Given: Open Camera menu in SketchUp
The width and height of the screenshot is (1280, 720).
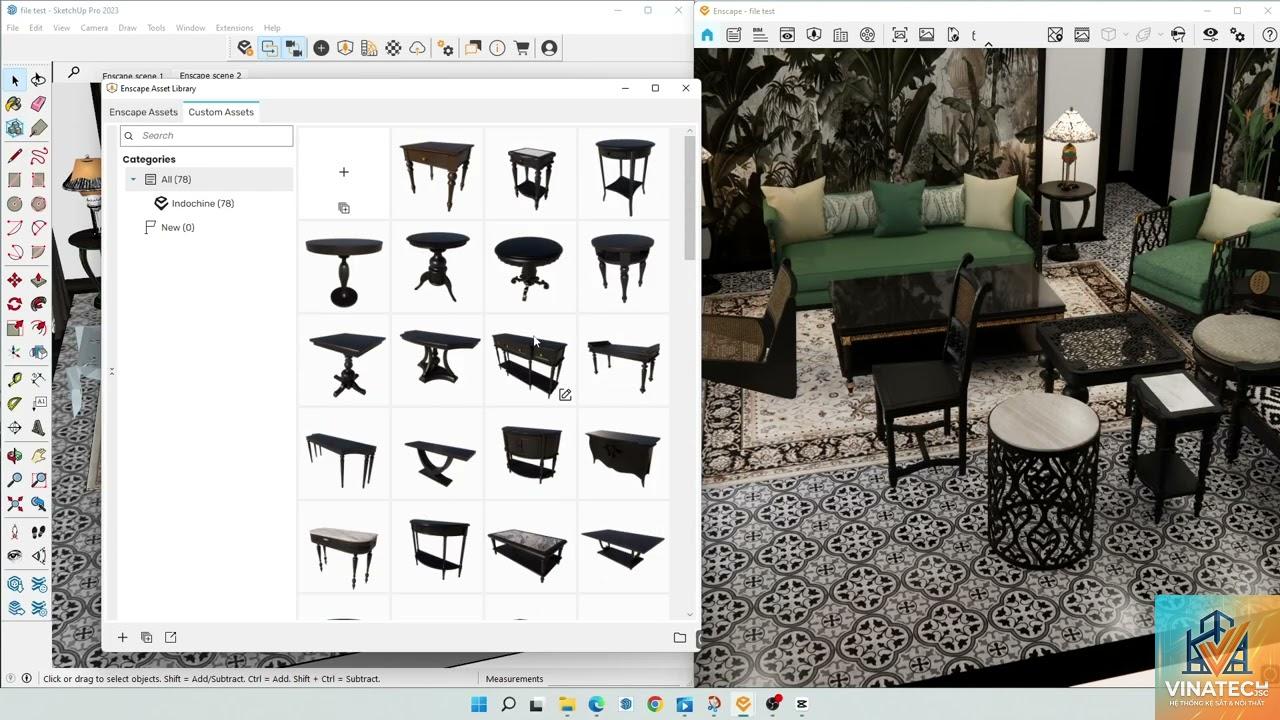Looking at the screenshot, I should coord(94,28).
